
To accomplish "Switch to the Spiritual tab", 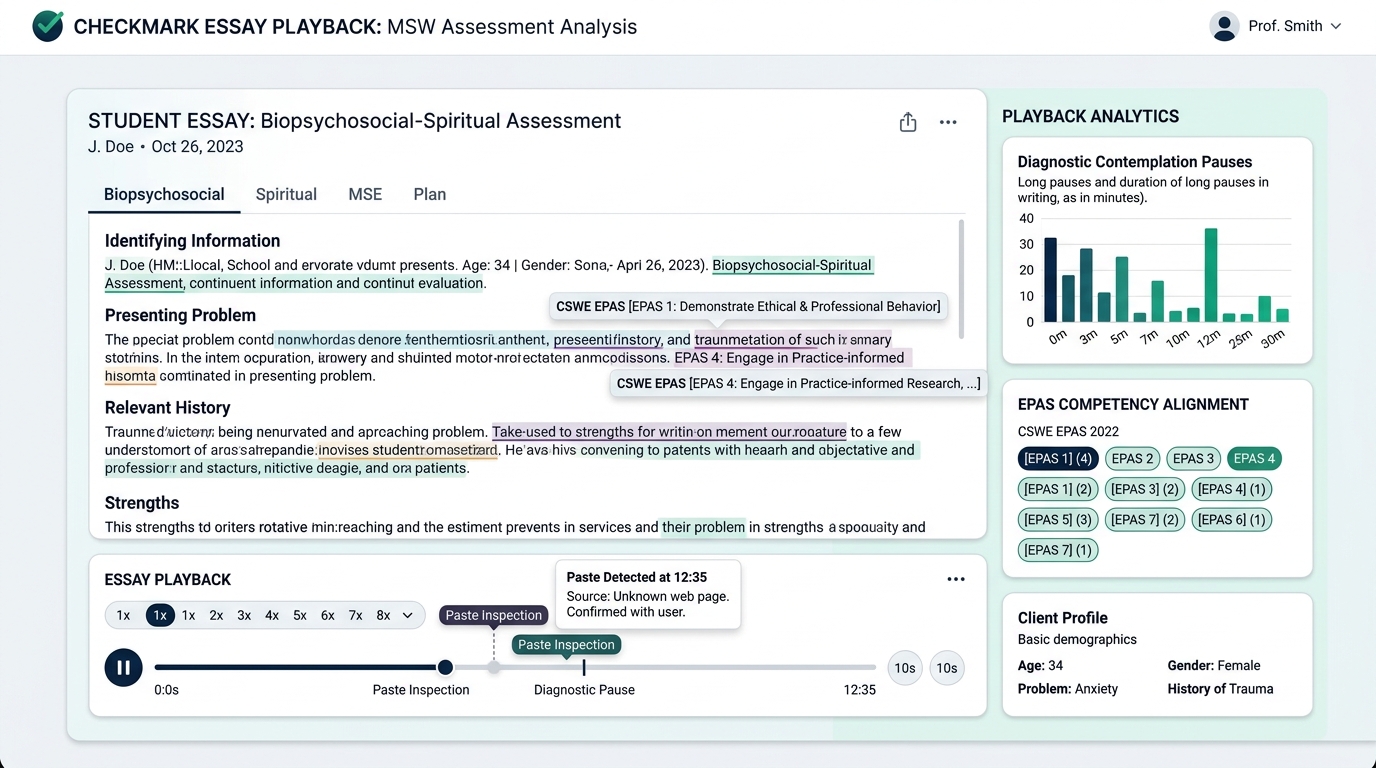I will point(286,194).
